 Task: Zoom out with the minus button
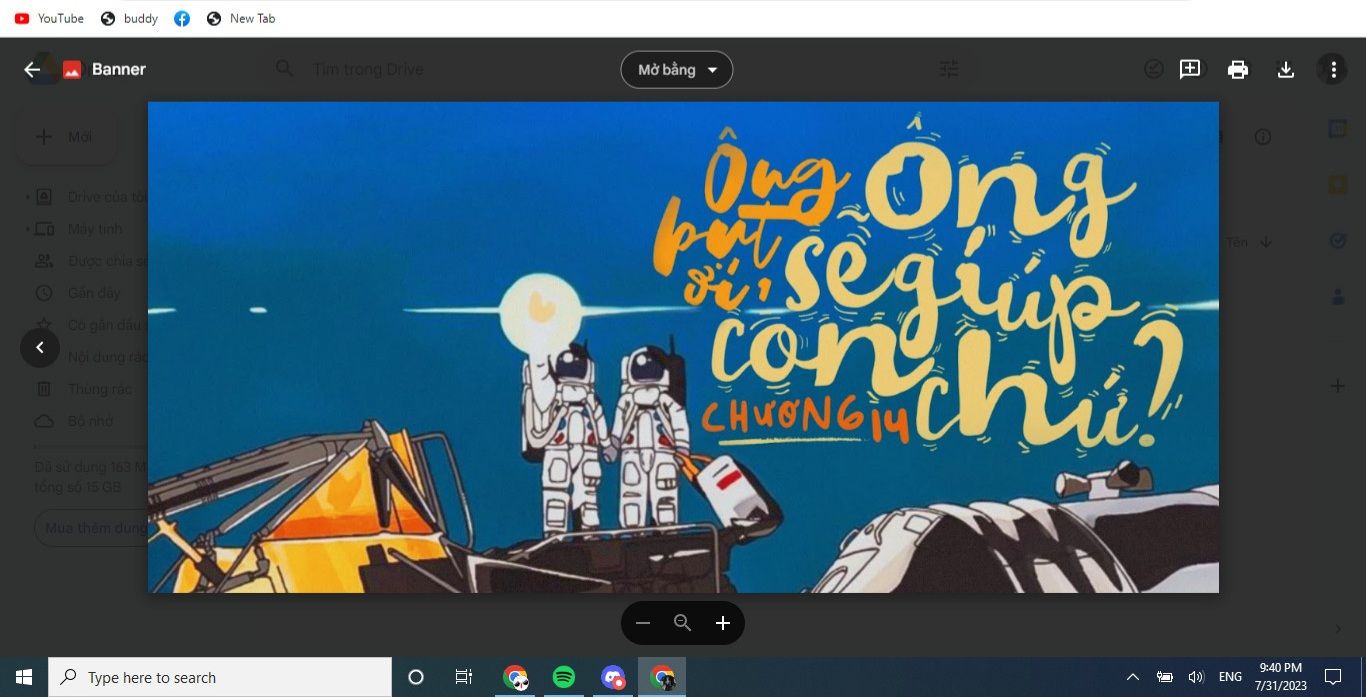click(643, 623)
